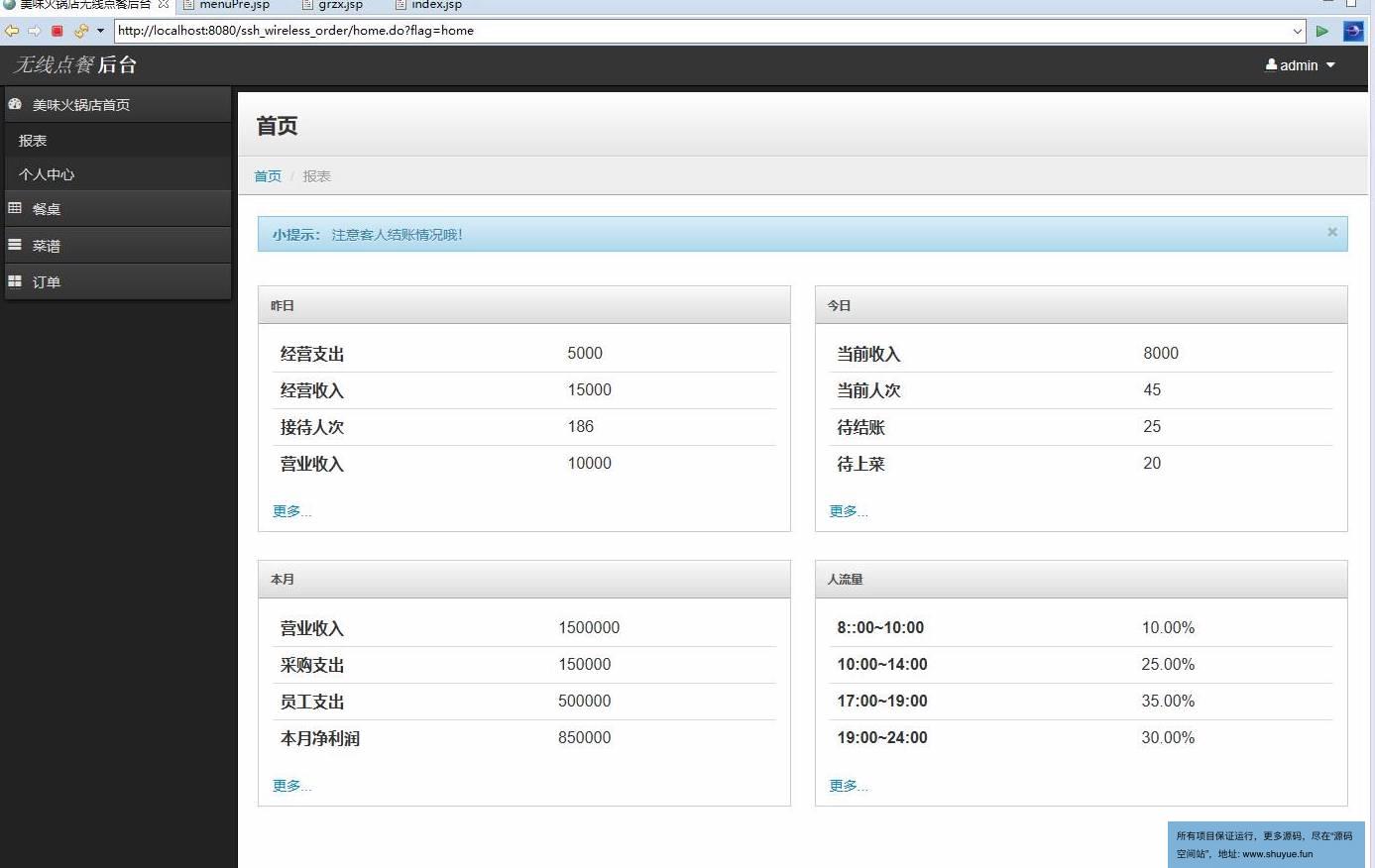Click the 报表 breadcrumb item

(317, 176)
